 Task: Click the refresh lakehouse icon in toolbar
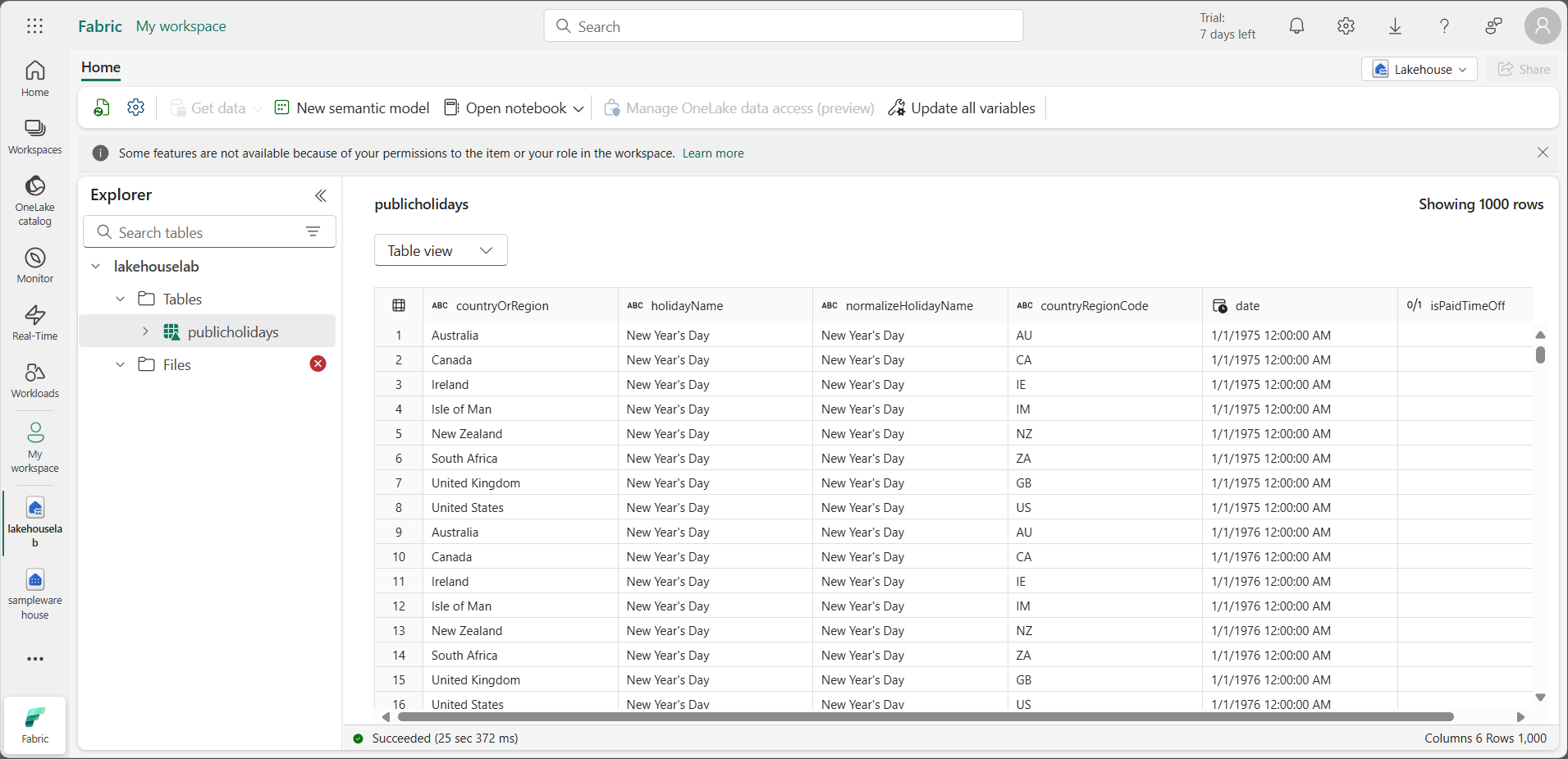tap(102, 107)
